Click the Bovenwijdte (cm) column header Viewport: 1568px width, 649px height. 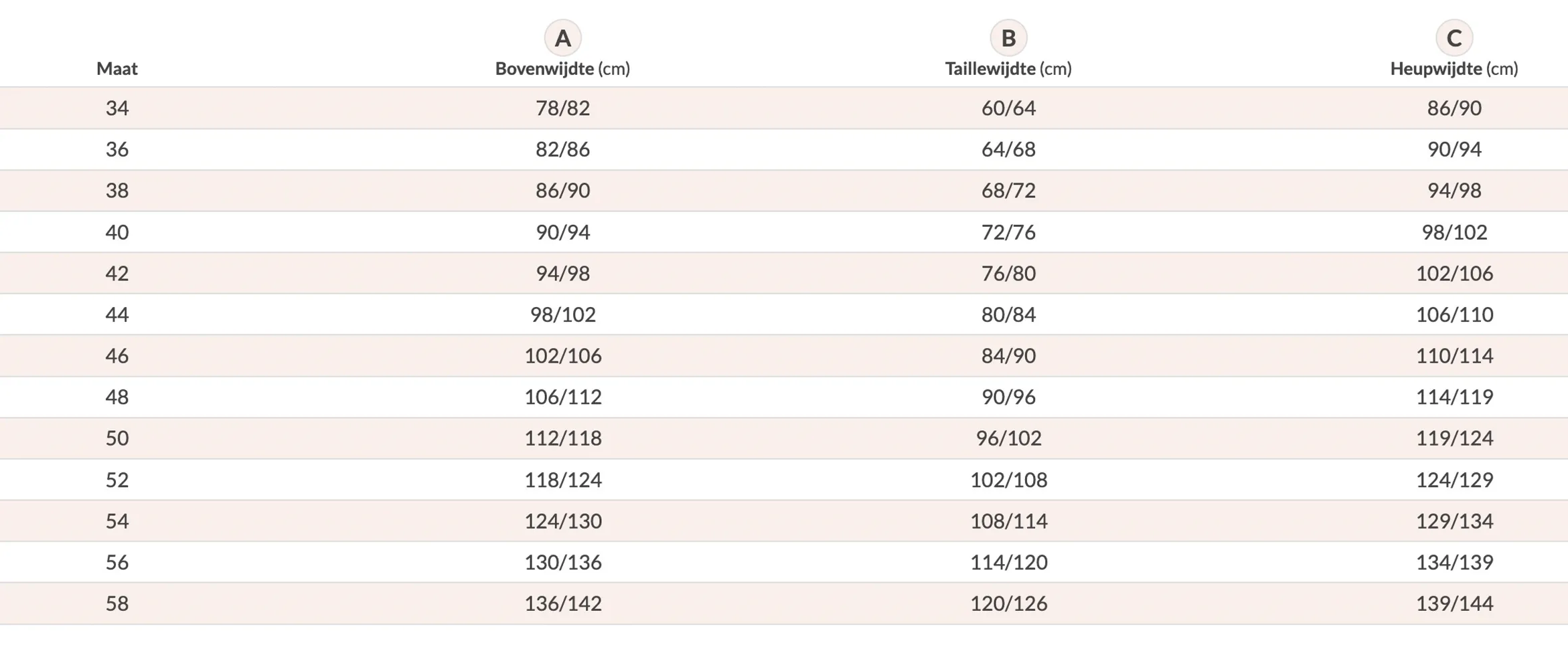coord(562,68)
